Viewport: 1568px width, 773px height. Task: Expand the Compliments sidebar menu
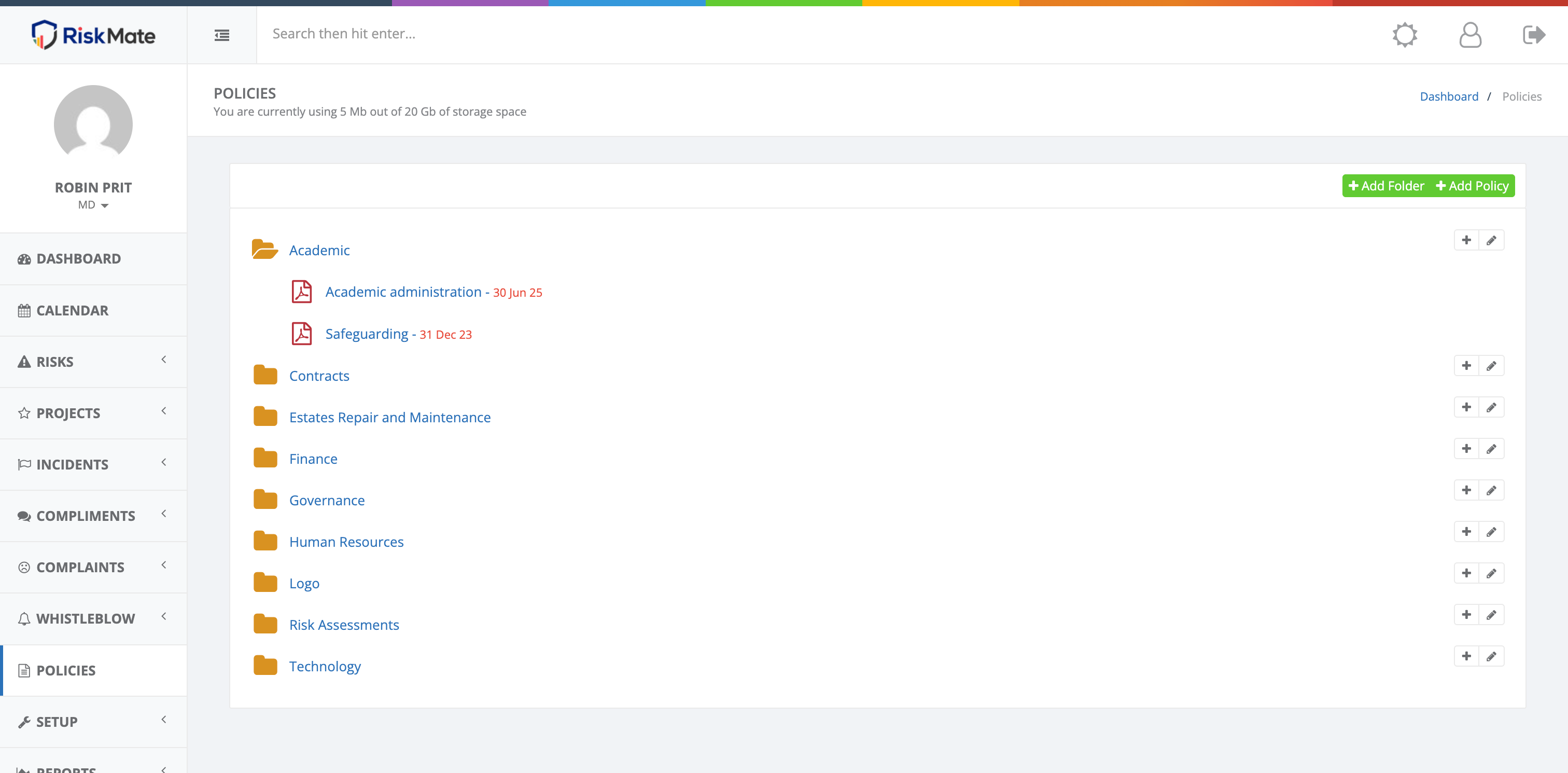tap(93, 516)
